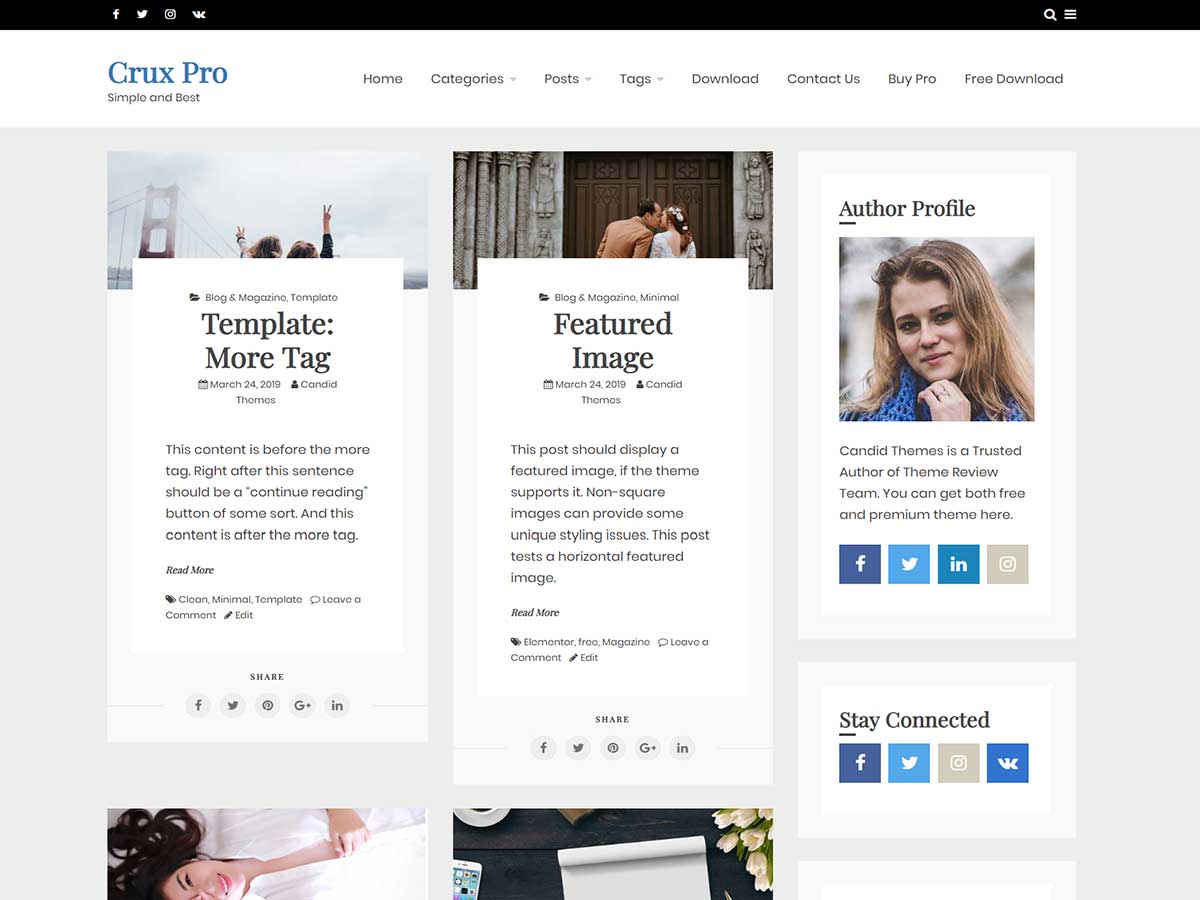
Task: Go to the Contact Us page
Action: click(x=823, y=79)
